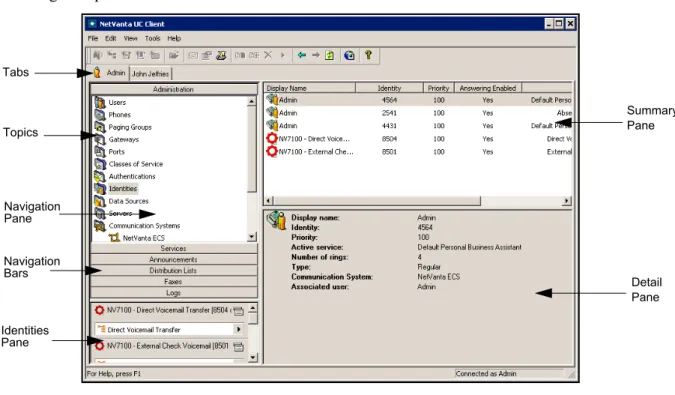Select the Gateways topic
Viewport: 675px width, 395px height.
point(124,139)
